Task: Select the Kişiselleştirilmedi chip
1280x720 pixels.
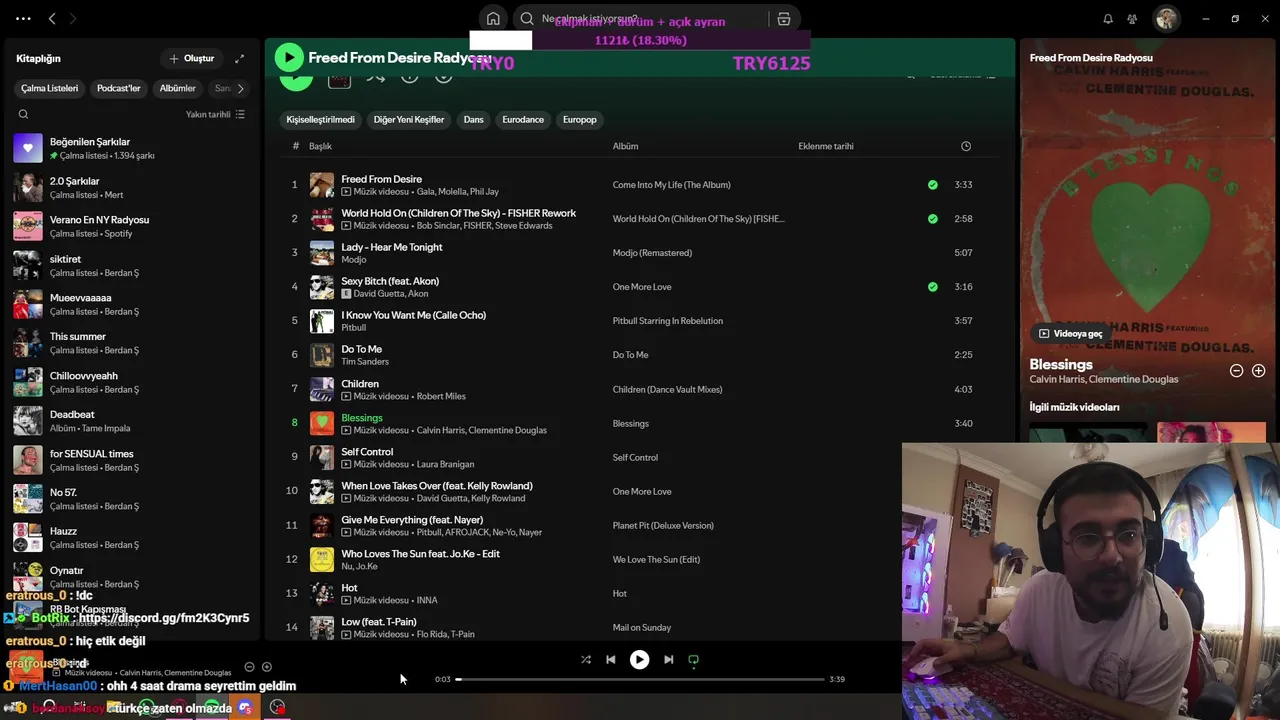Action: [x=321, y=120]
